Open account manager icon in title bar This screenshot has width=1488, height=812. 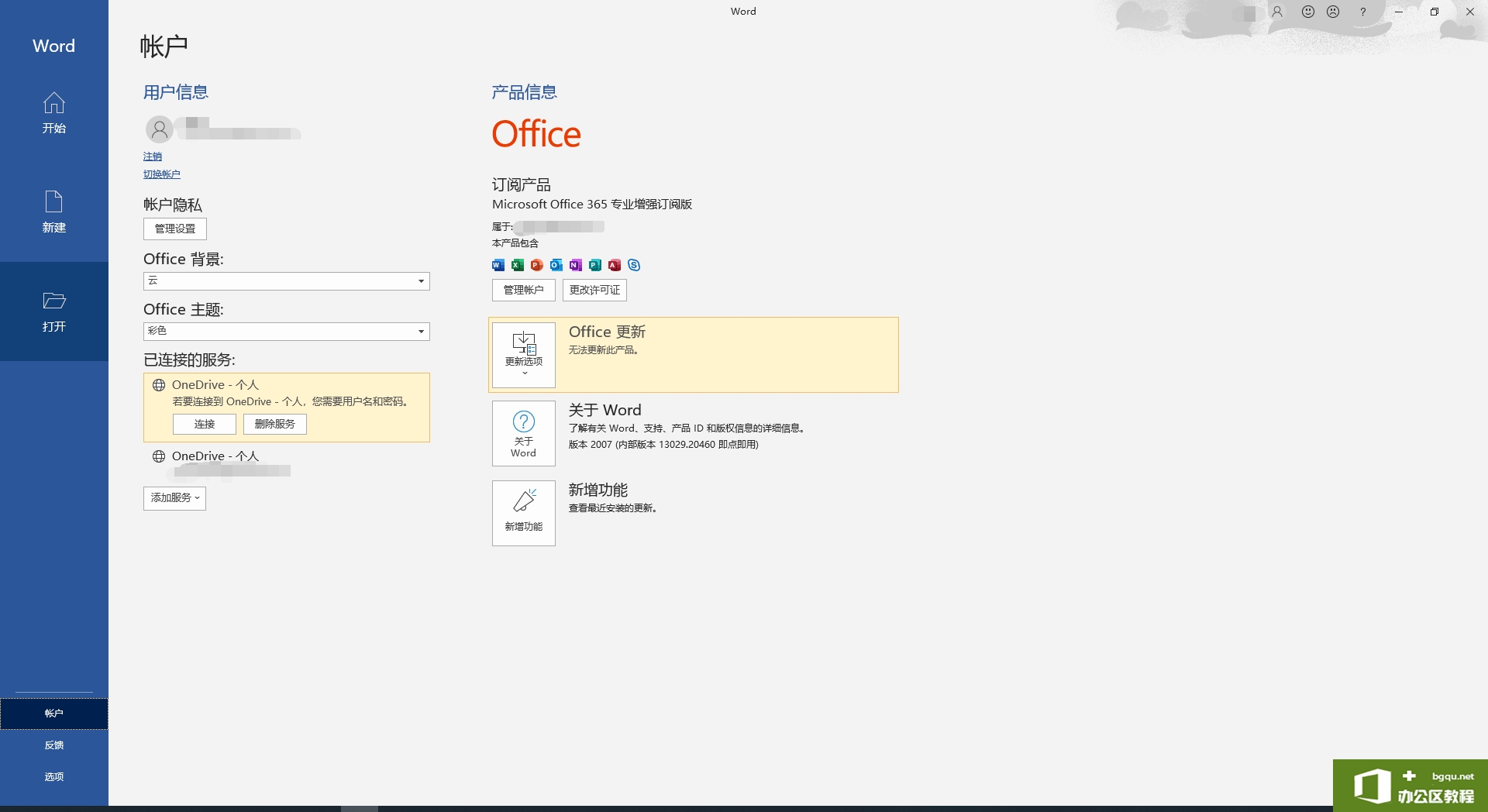click(1277, 12)
